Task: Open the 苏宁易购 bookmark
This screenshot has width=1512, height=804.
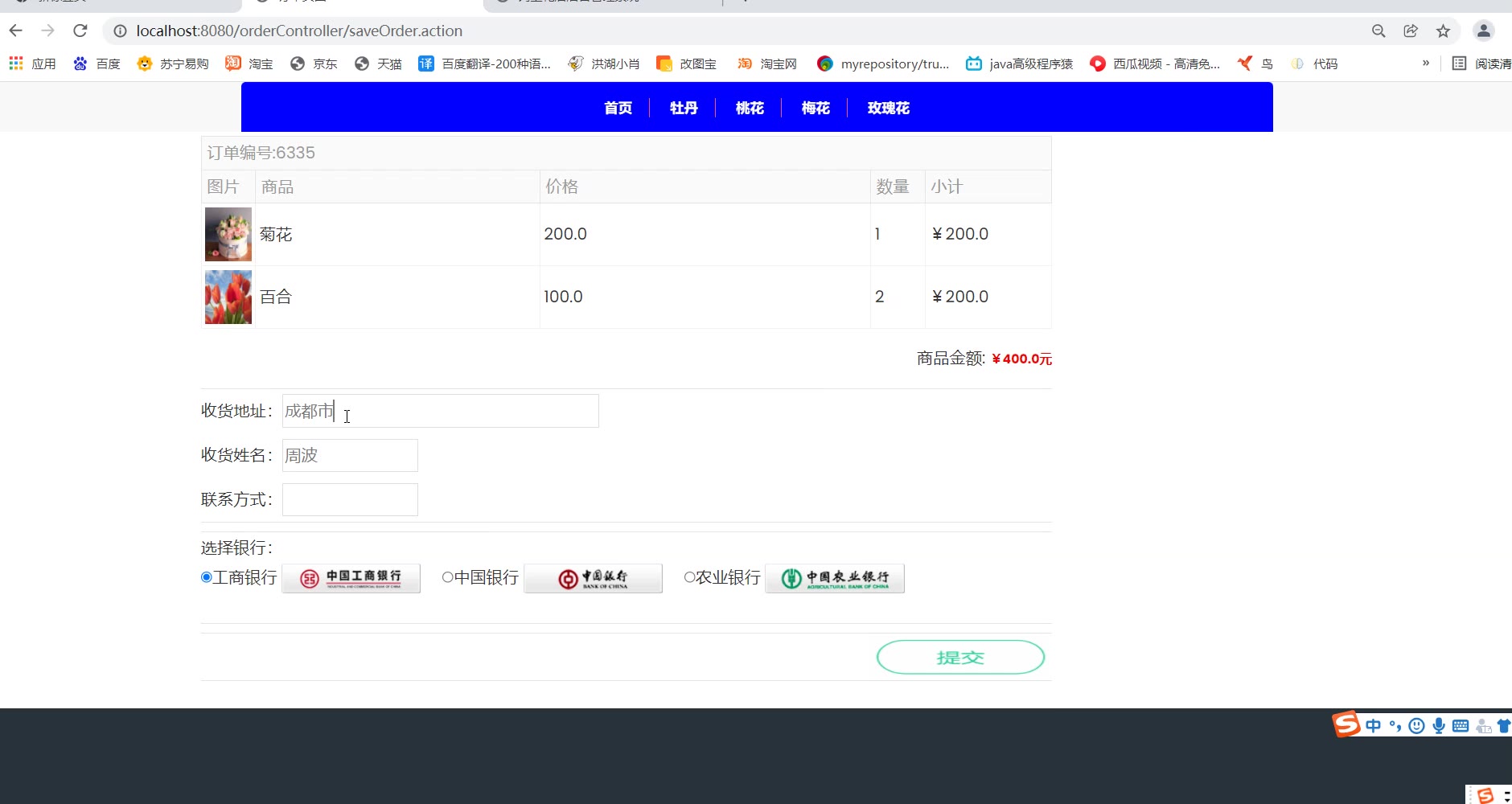Action: pyautogui.click(x=173, y=64)
